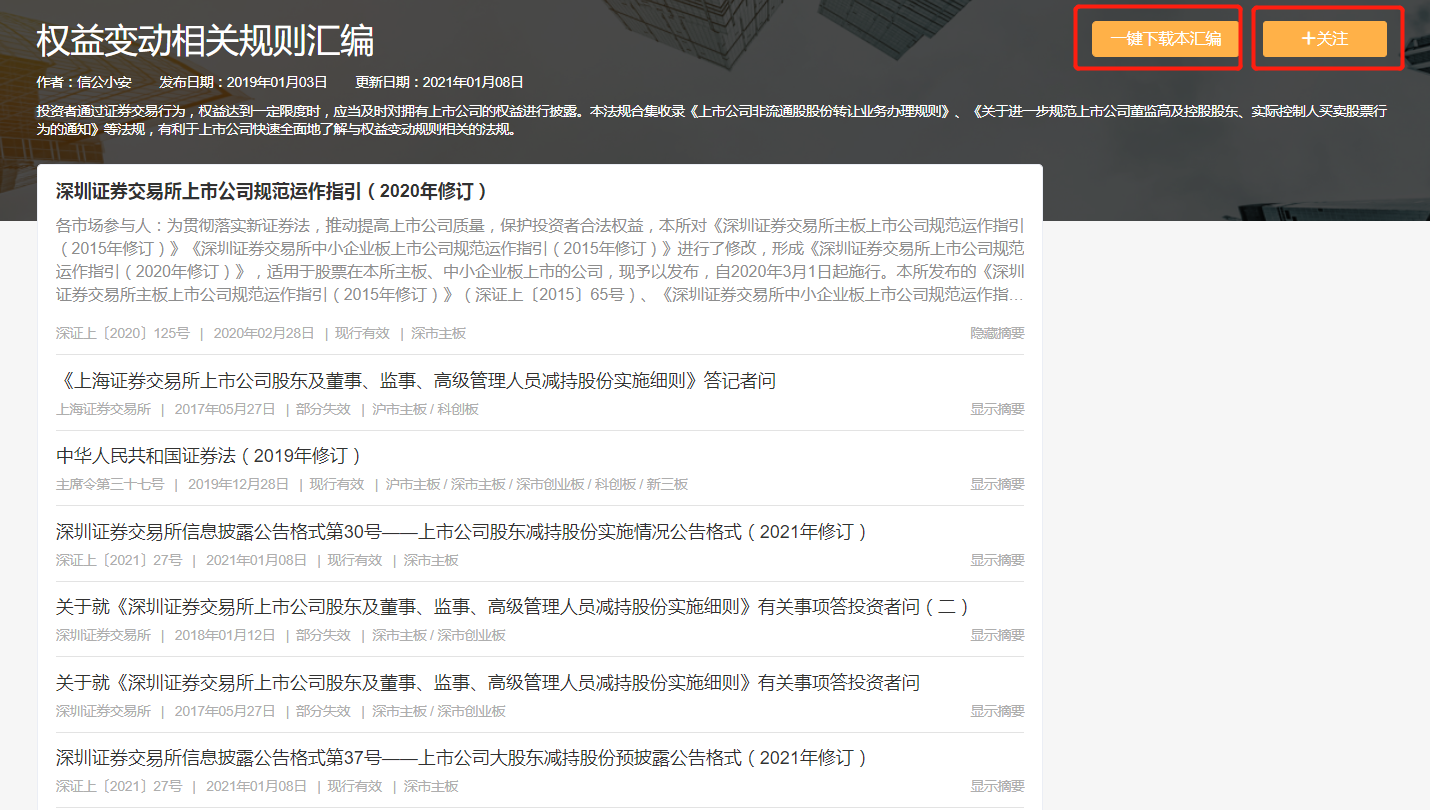Click summary paragraph starting 各市场参与人
Viewport: 1430px width, 810px height.
point(540,260)
